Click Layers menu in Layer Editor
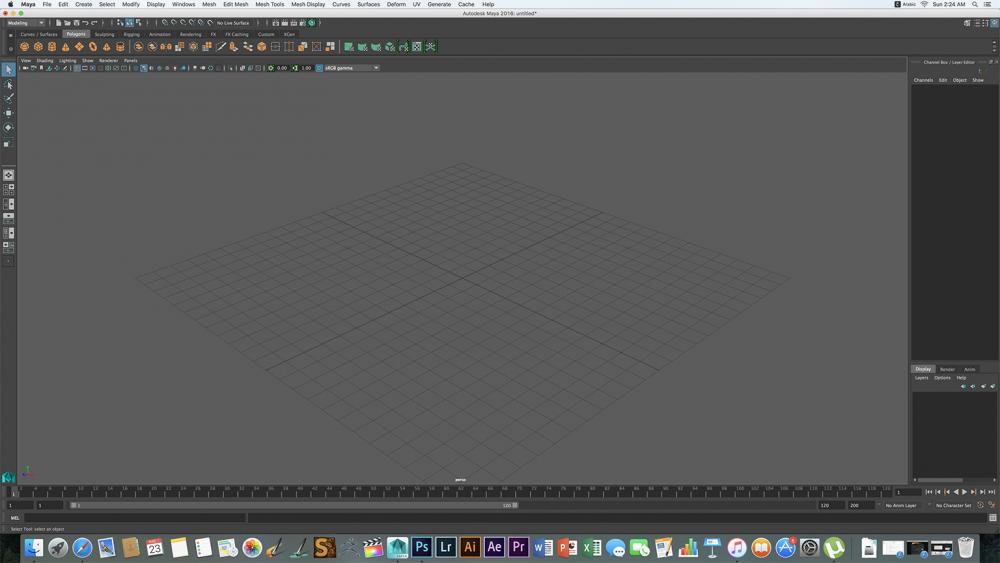 [922, 377]
